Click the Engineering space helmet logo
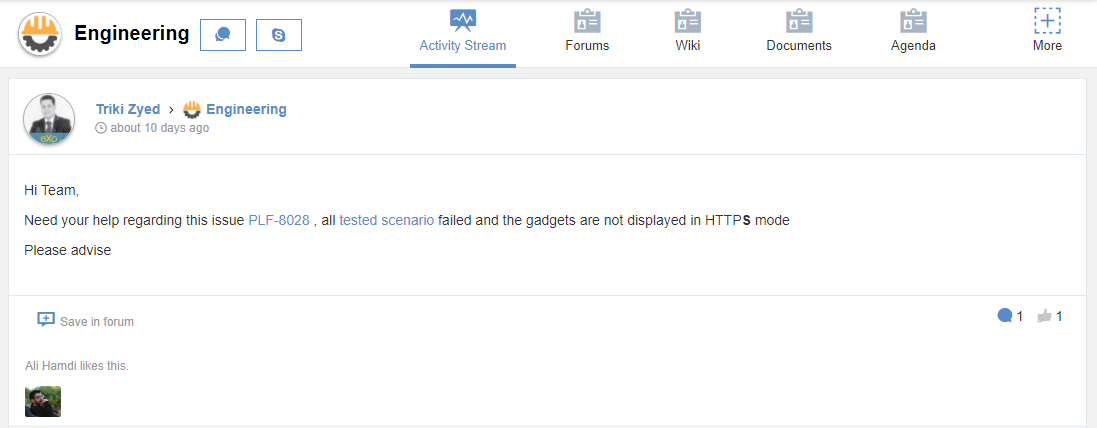Screen dimensions: 1097x428 coord(41,34)
